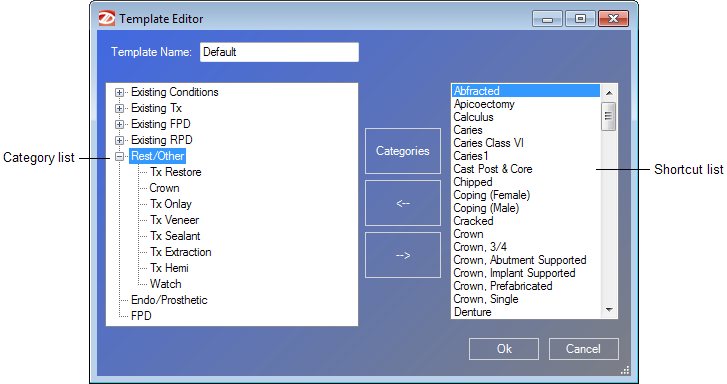The width and height of the screenshot is (727, 384).
Task: Select Tx Sealant tree item
Action: 175,236
